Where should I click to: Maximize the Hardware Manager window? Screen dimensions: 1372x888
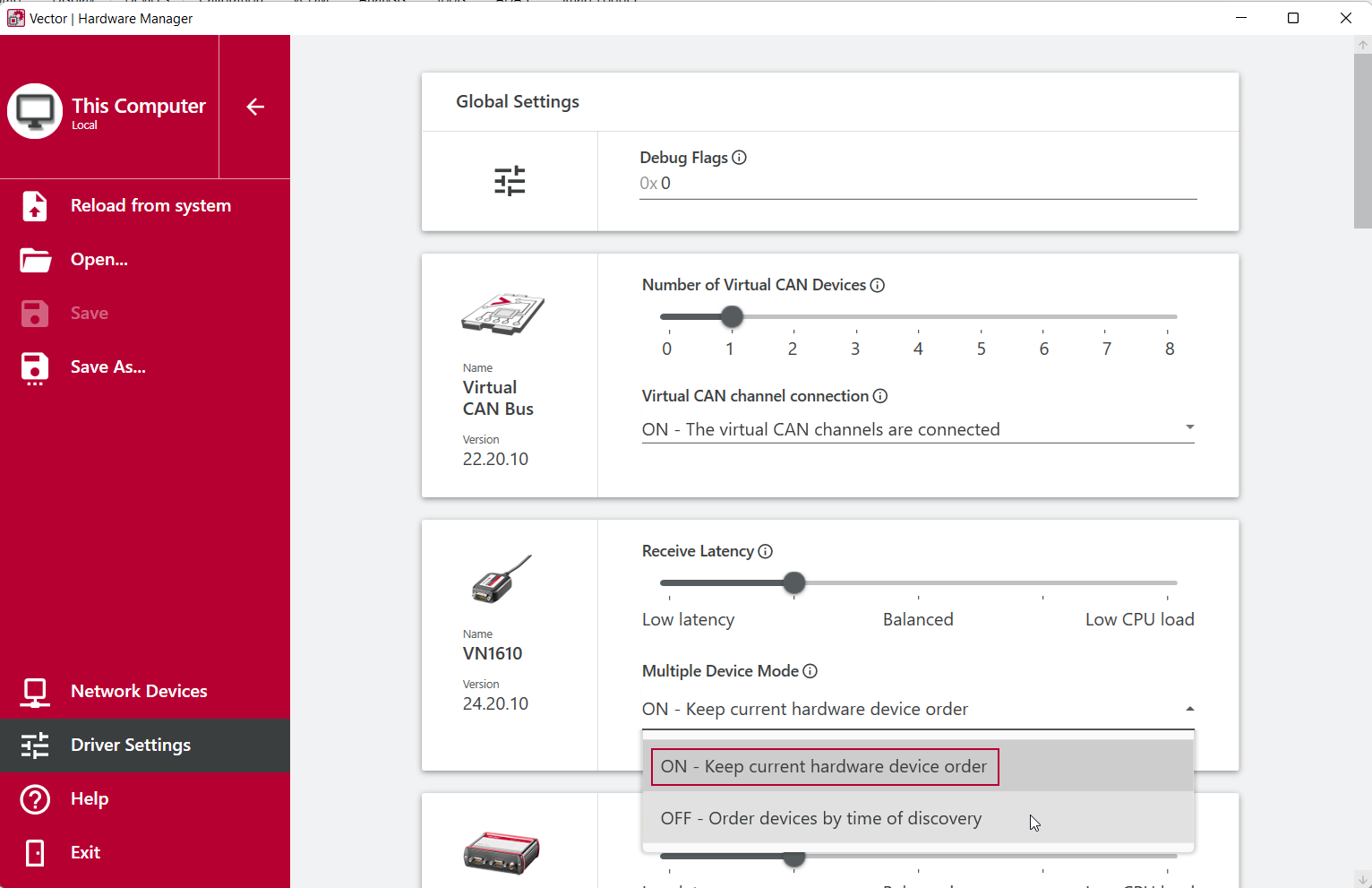1293,18
